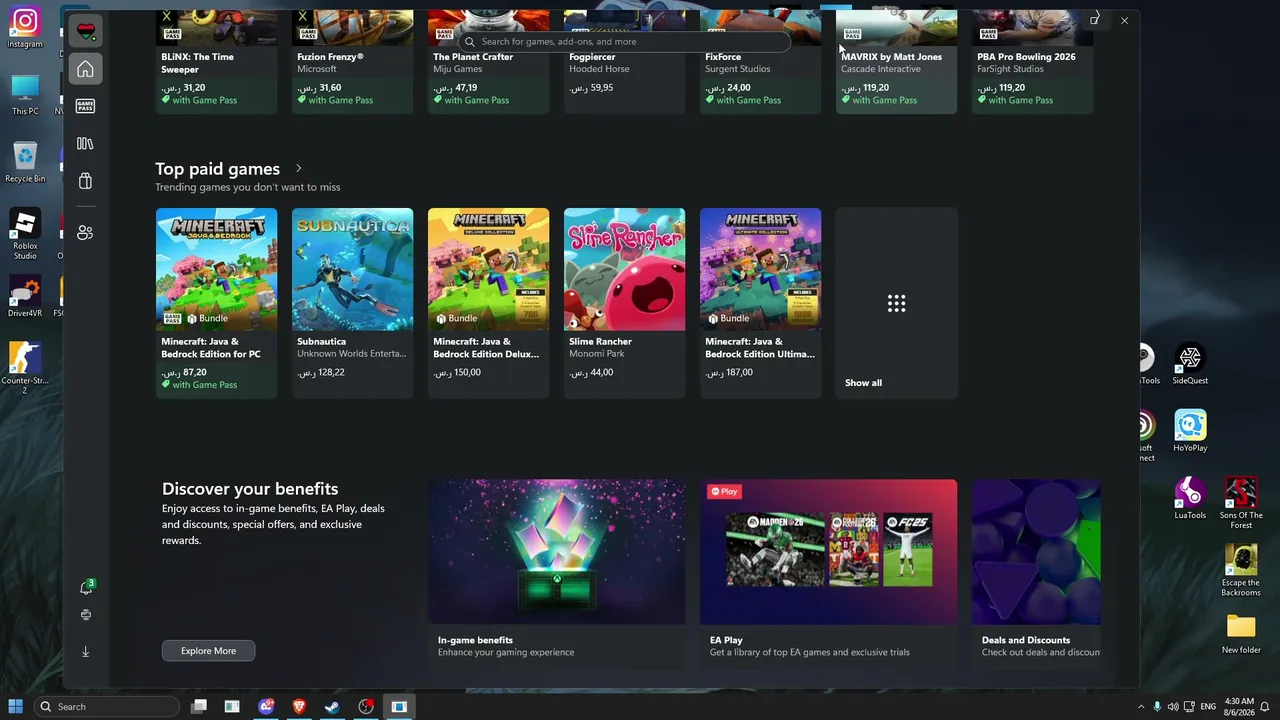The height and width of the screenshot is (720, 1280).
Task: Select the HoYoPlay desktop shortcut
Action: [x=1190, y=431]
